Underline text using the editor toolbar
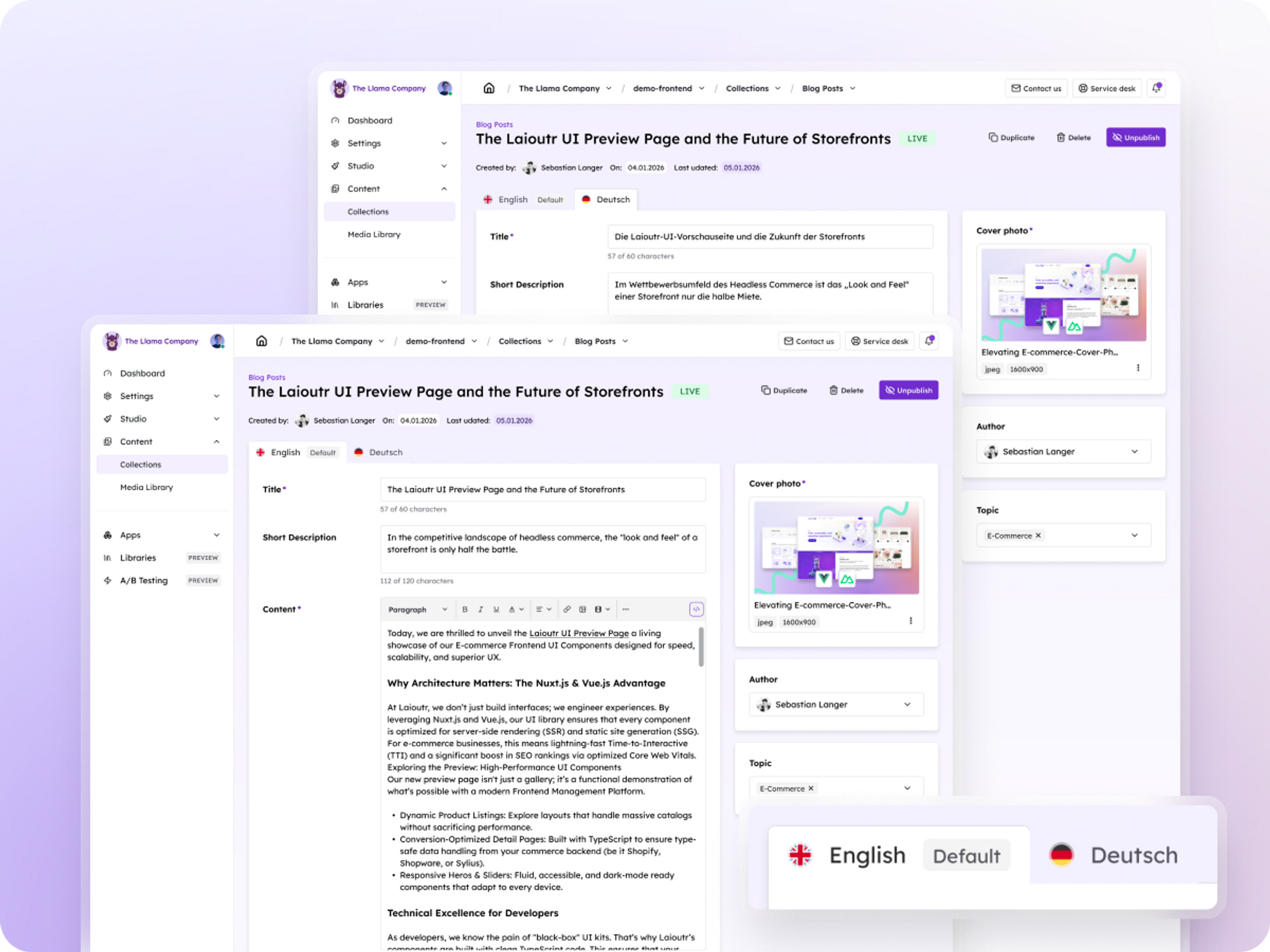The height and width of the screenshot is (952, 1270). click(x=496, y=609)
